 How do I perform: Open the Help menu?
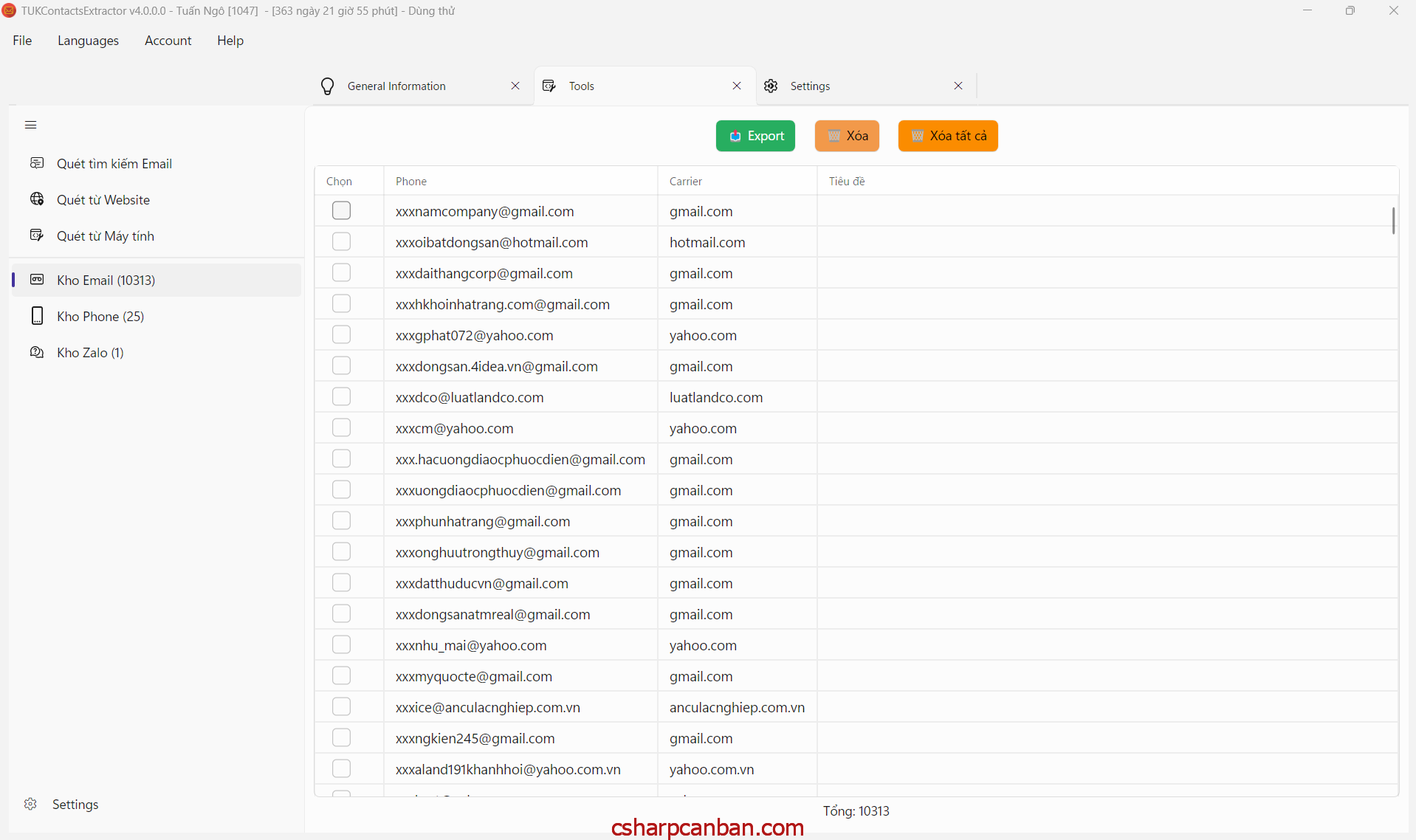click(230, 41)
